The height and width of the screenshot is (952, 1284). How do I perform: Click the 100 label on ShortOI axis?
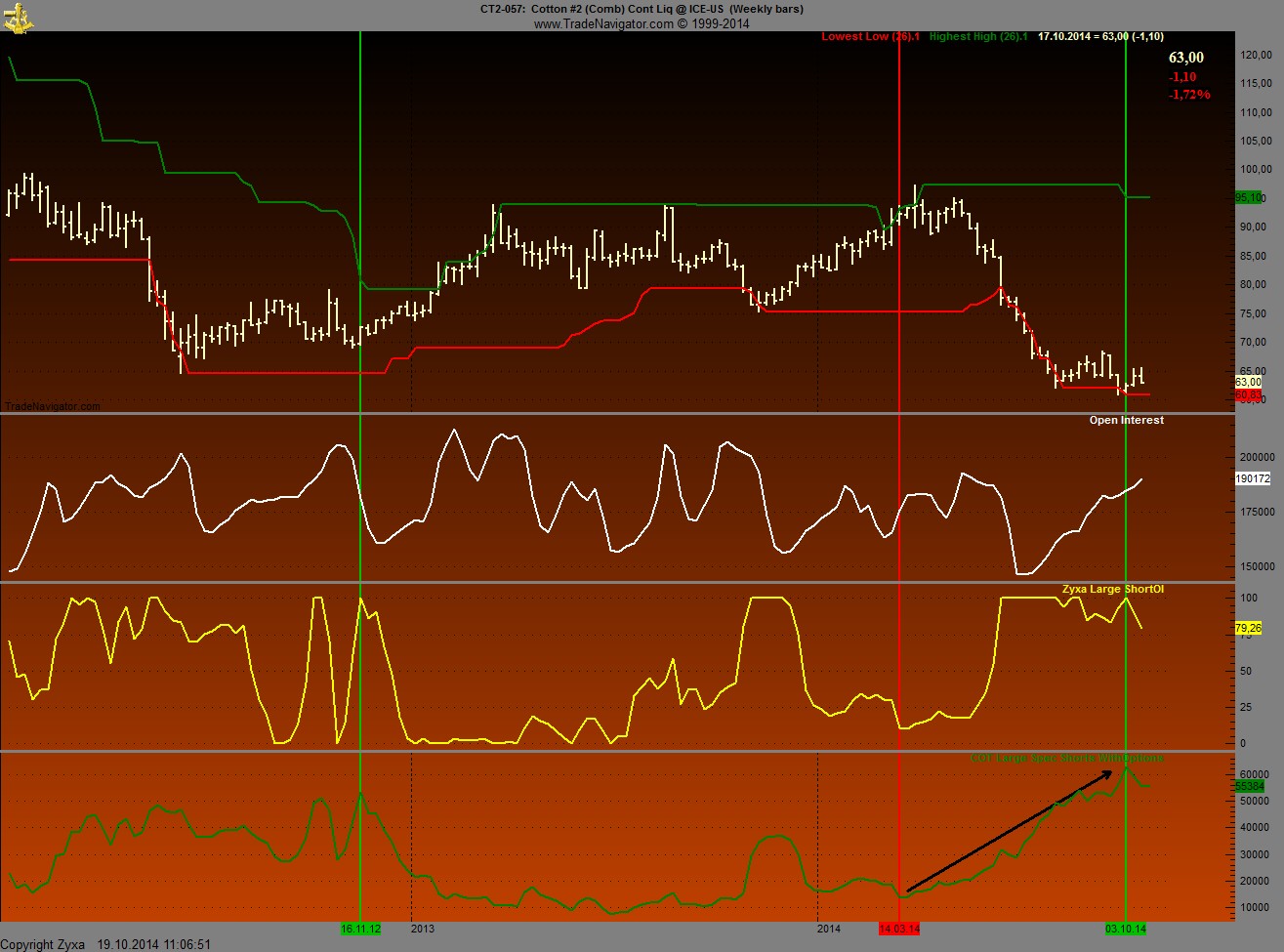1249,599
